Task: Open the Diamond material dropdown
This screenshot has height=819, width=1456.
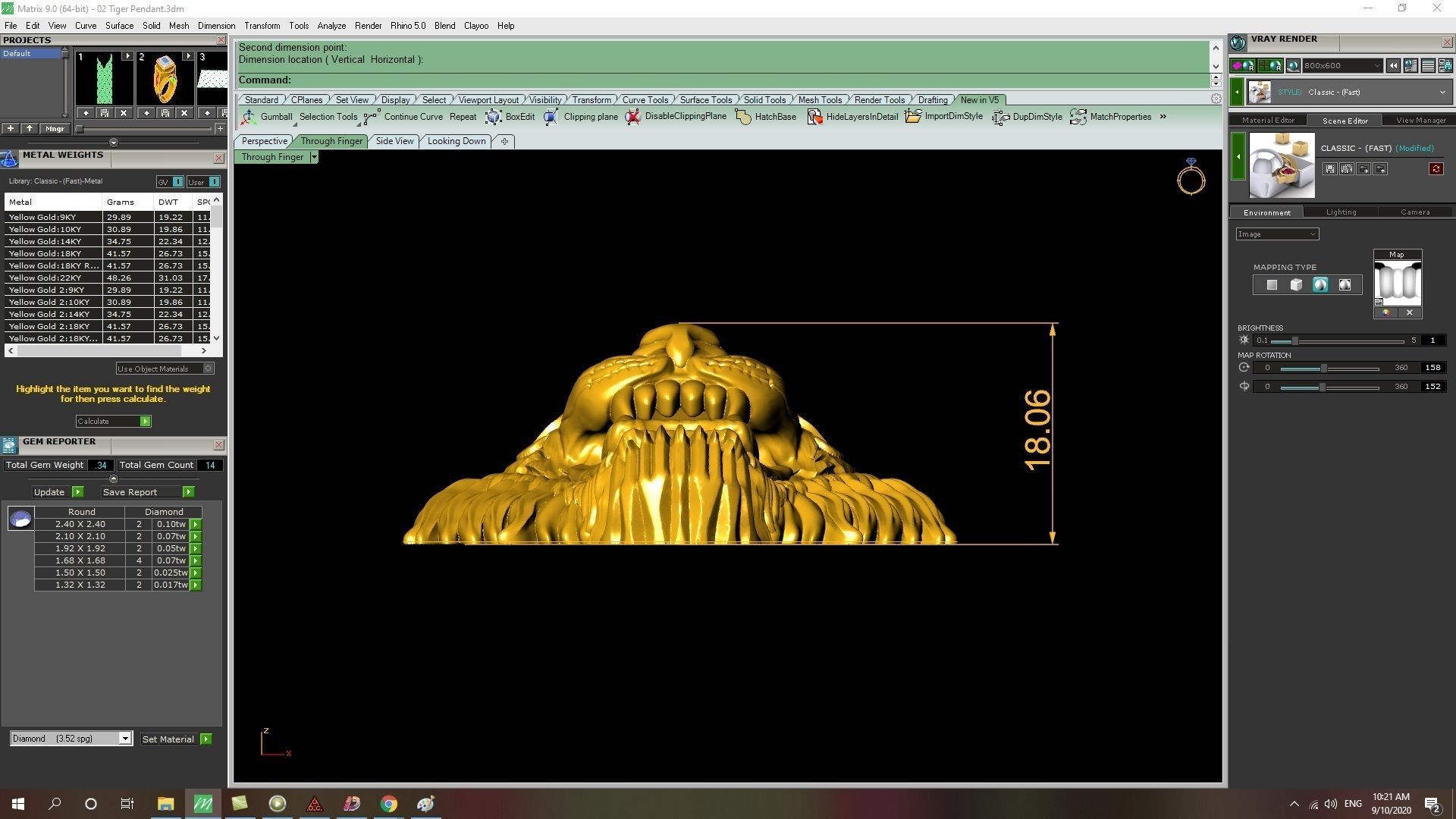Action: 71,739
